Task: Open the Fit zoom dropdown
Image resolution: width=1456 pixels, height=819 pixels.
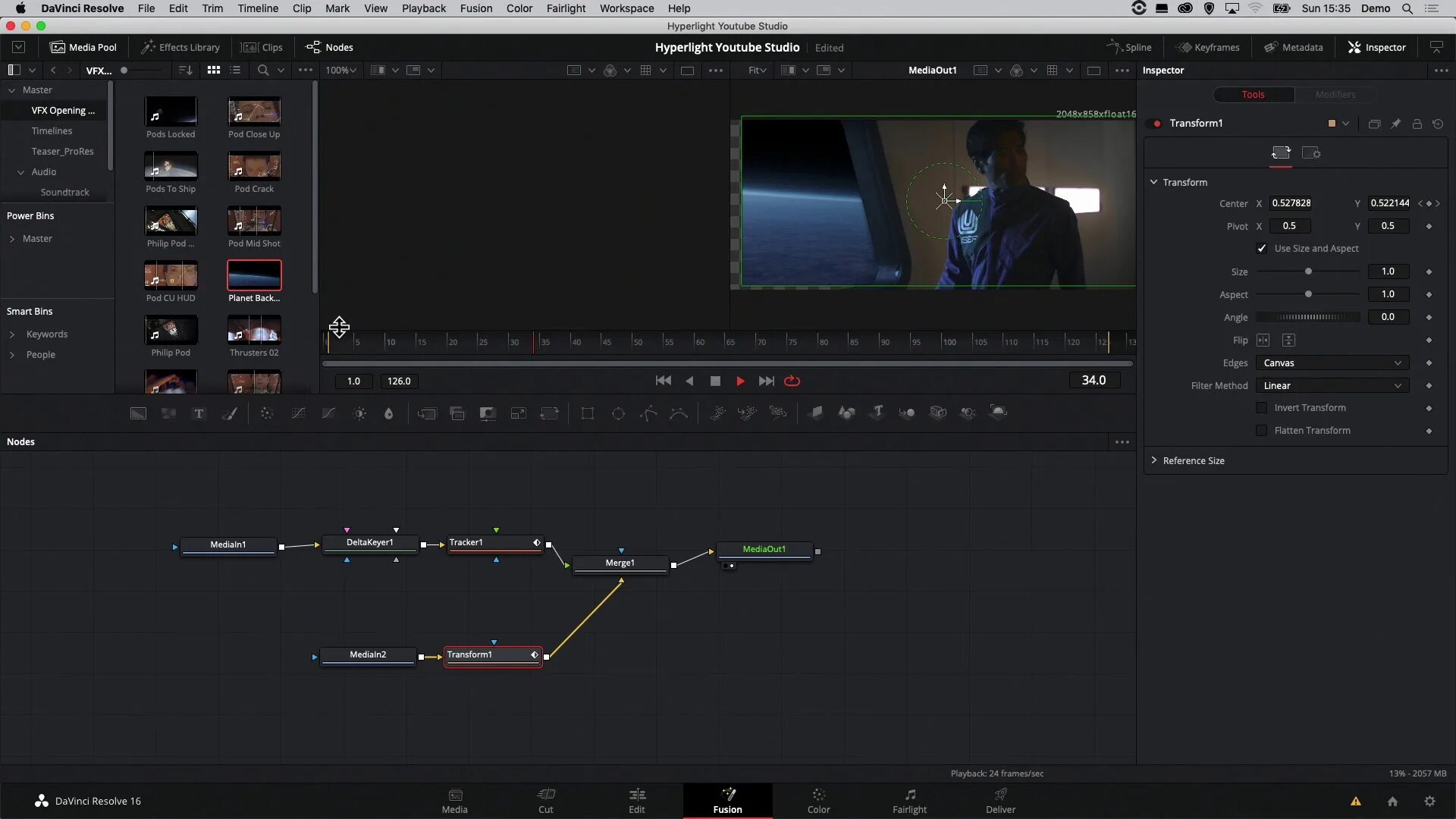Action: pyautogui.click(x=758, y=71)
